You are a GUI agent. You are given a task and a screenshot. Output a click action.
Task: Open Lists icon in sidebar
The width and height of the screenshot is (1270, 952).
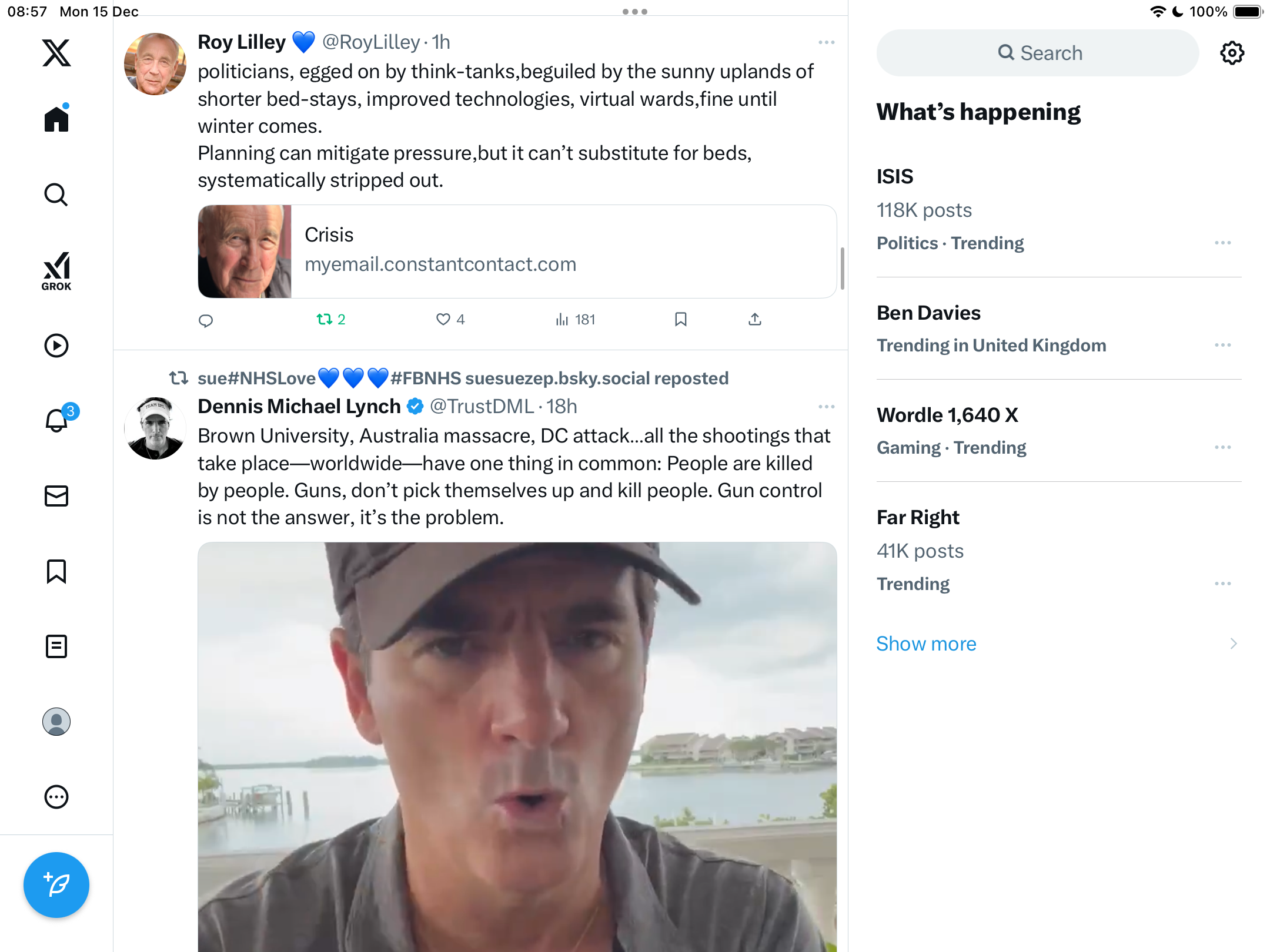click(56, 646)
